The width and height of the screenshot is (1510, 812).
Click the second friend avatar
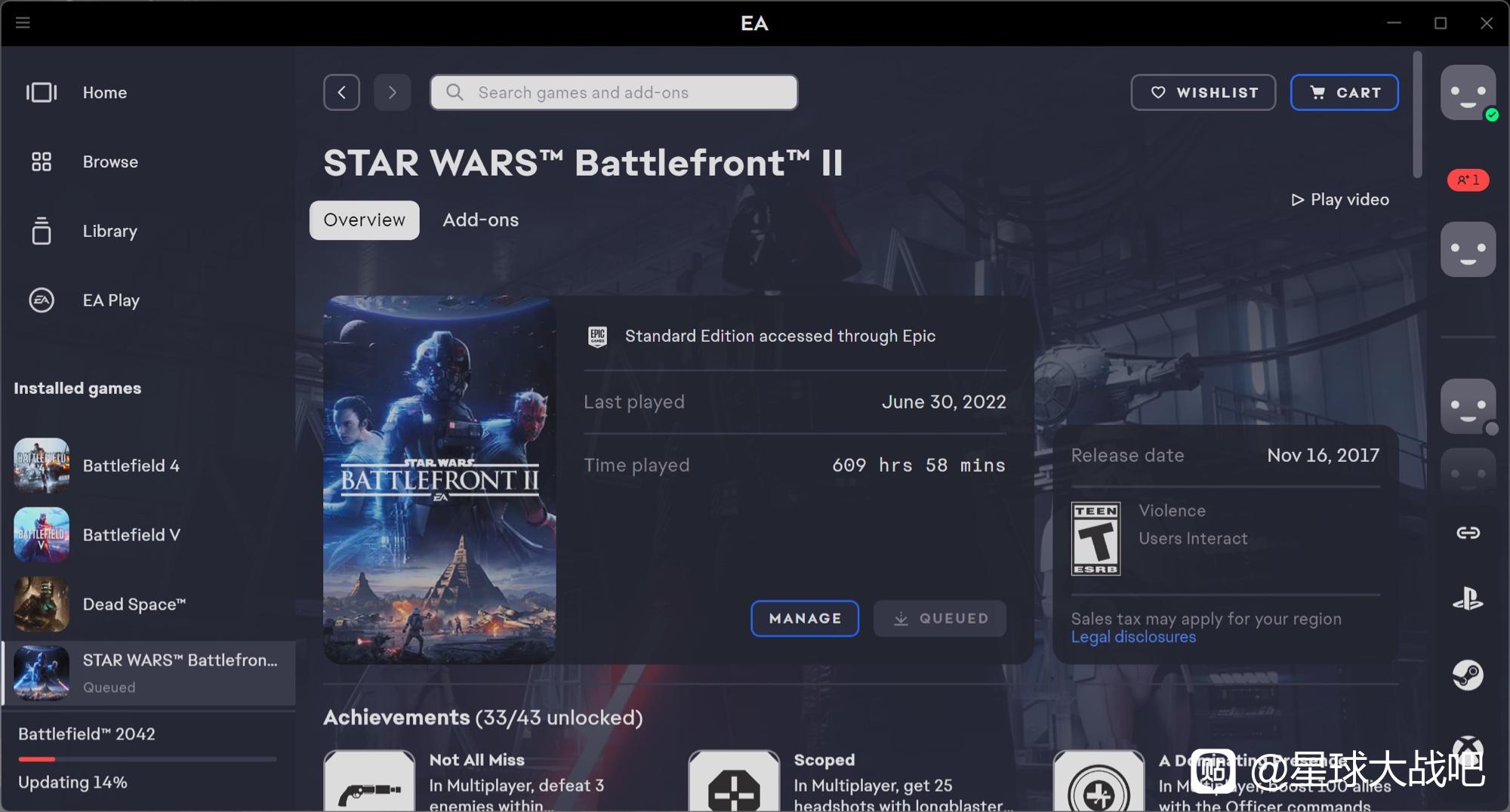tap(1468, 249)
